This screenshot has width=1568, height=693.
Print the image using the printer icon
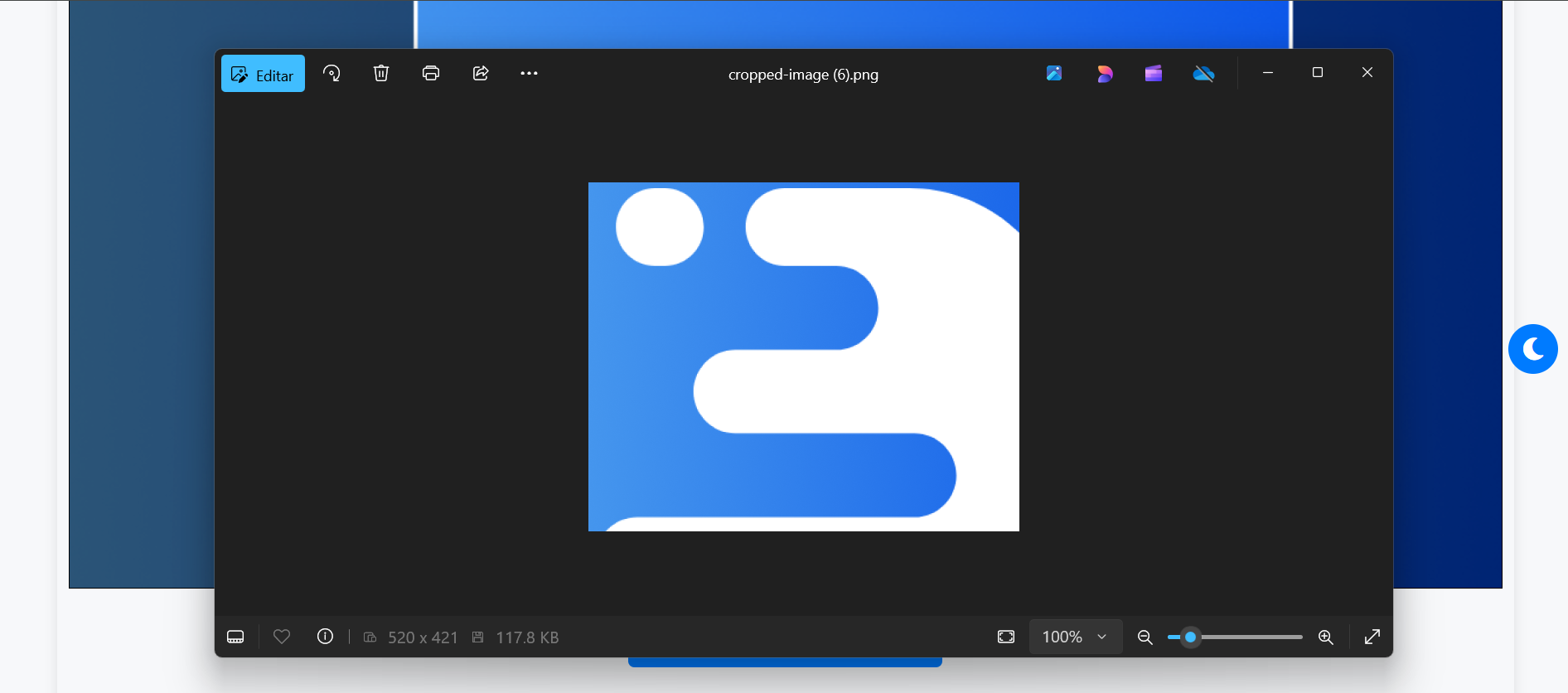(431, 73)
